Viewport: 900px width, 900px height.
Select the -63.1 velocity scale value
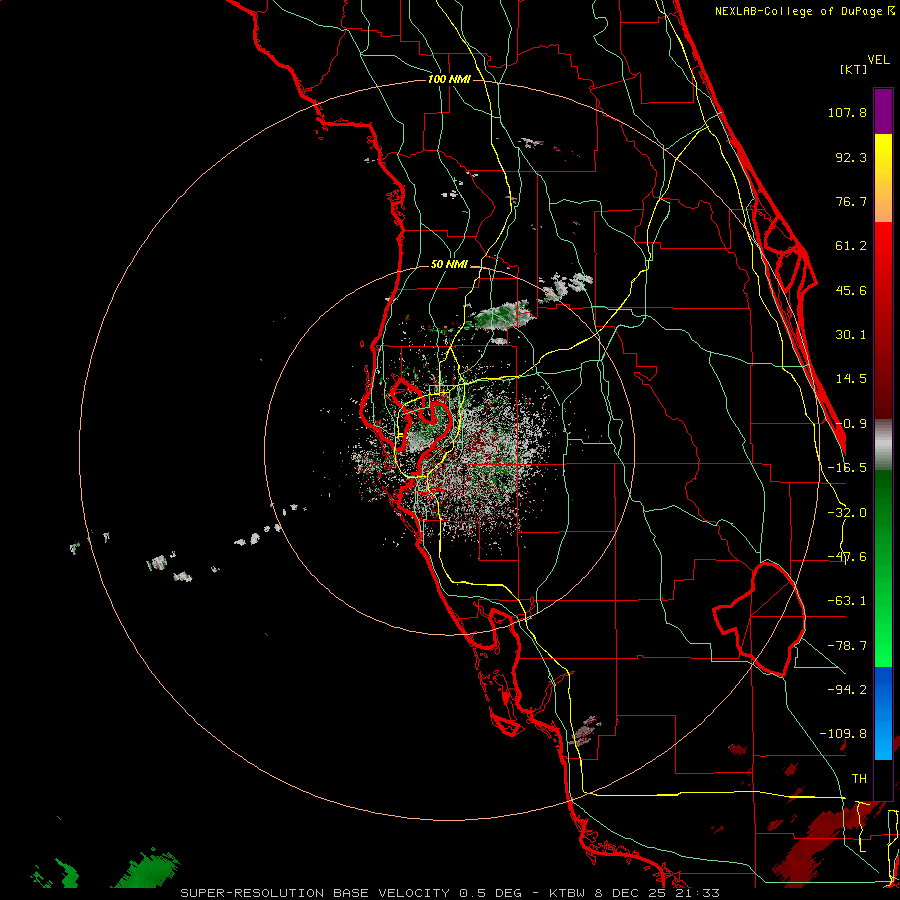click(847, 601)
